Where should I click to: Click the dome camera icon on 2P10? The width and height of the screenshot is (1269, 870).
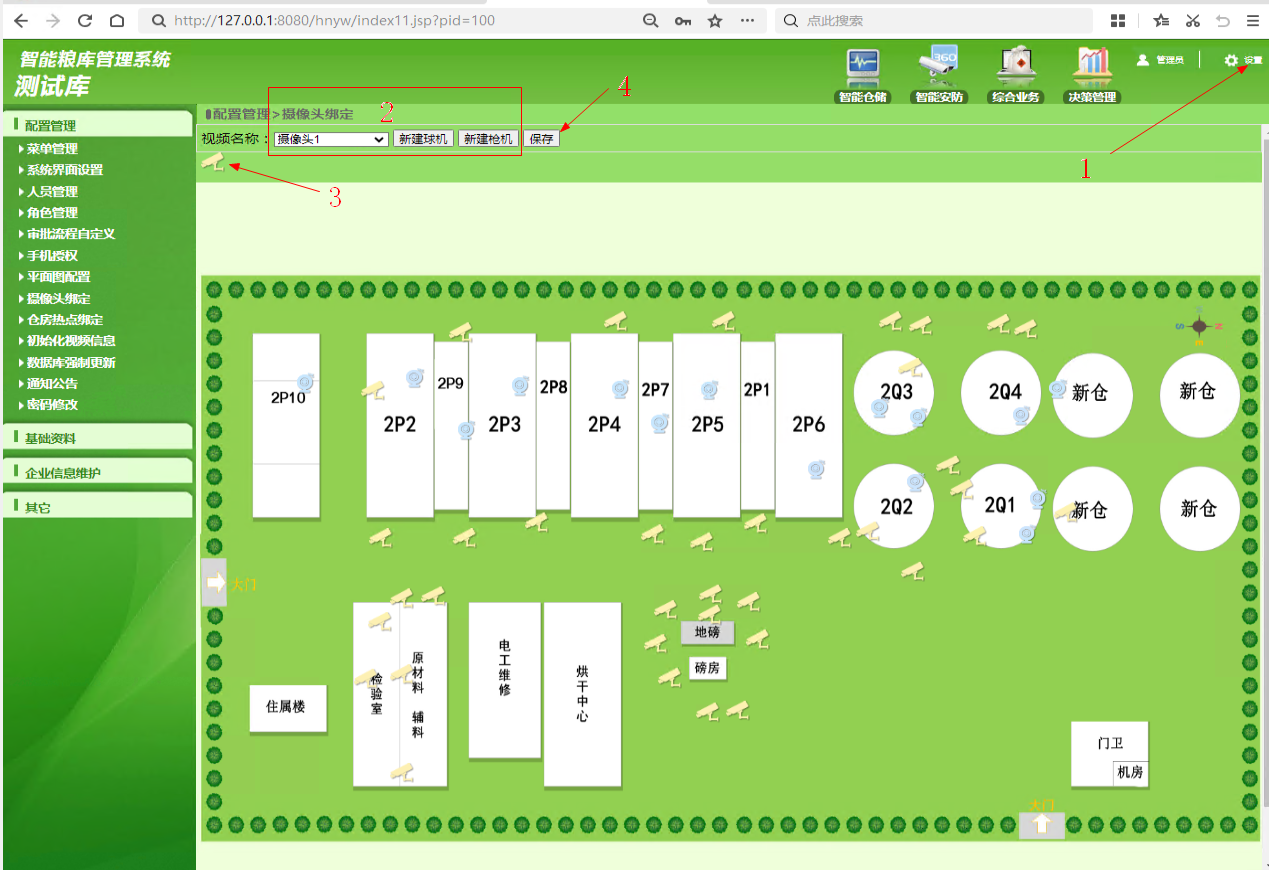(306, 382)
